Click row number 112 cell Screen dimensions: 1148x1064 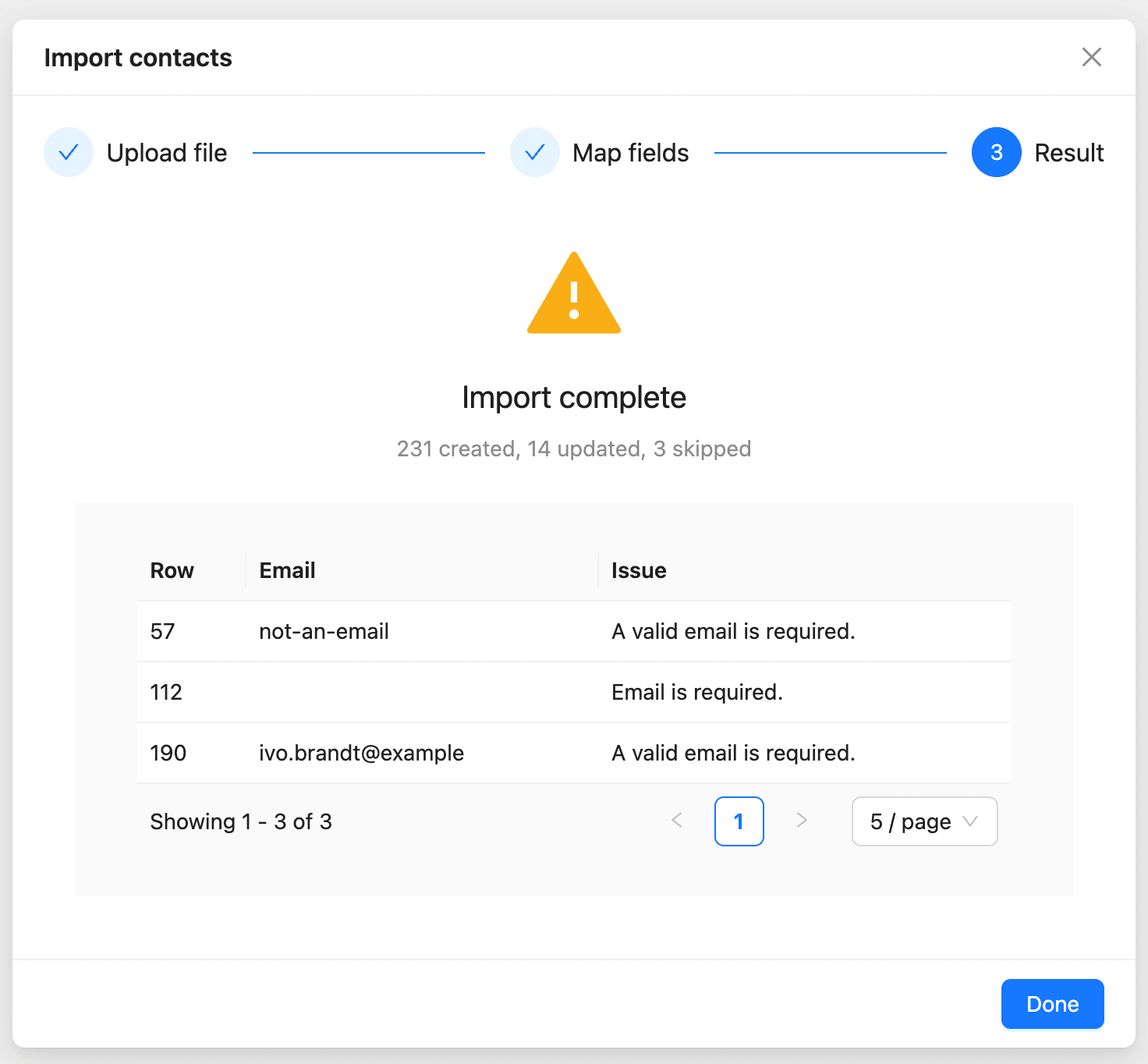pyautogui.click(x=191, y=692)
